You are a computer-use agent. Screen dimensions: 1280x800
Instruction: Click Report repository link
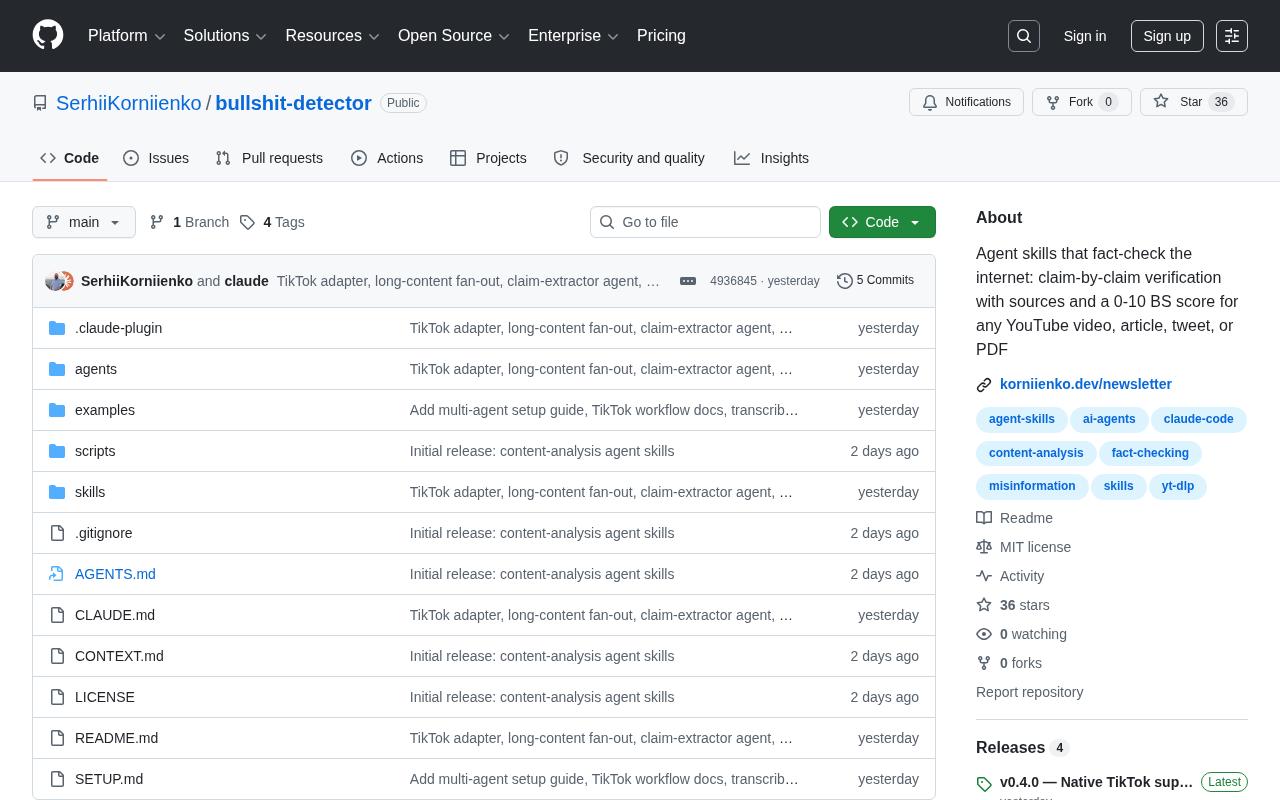coord(1029,692)
